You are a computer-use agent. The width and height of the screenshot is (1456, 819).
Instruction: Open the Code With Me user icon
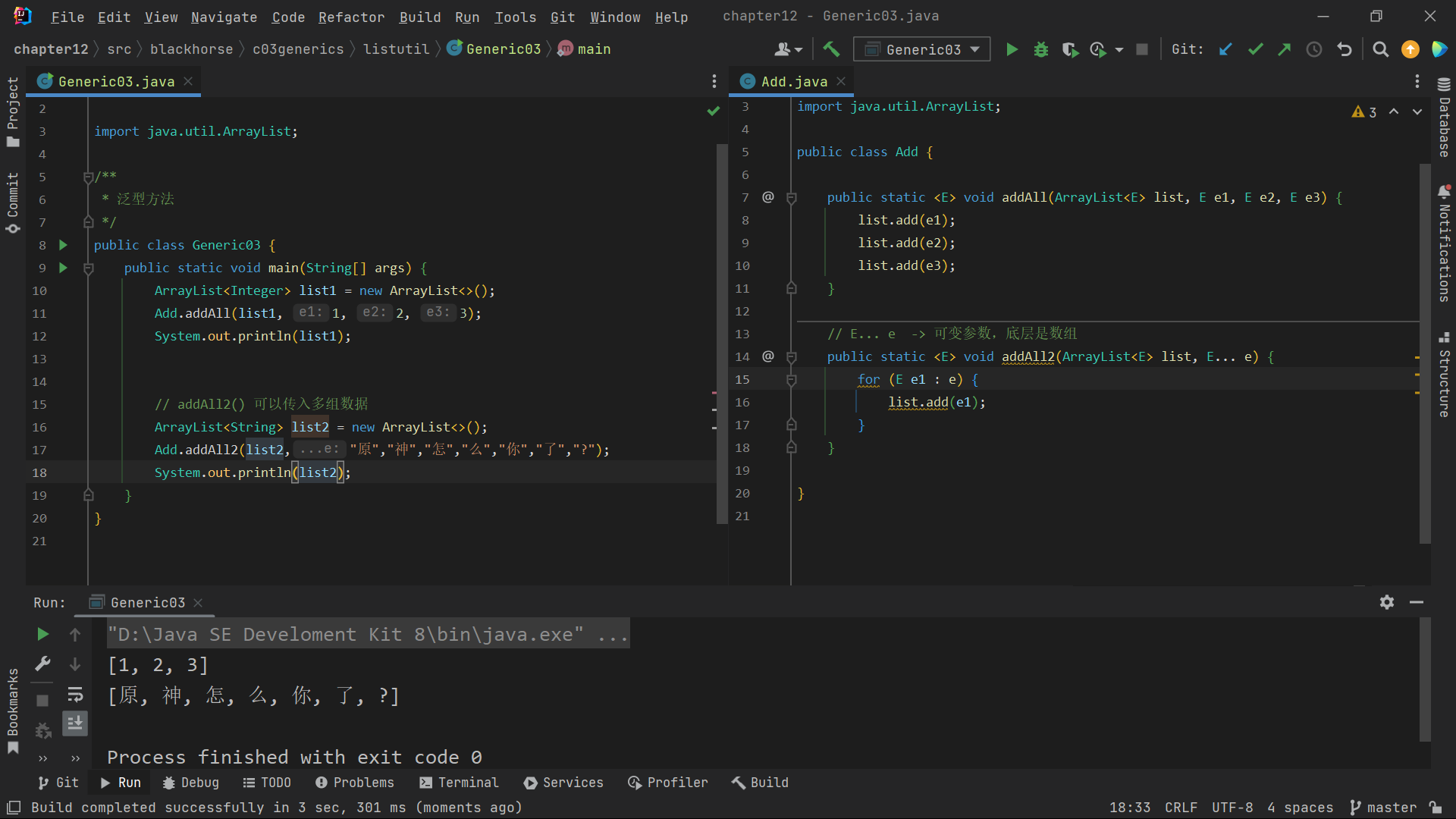tap(788, 49)
